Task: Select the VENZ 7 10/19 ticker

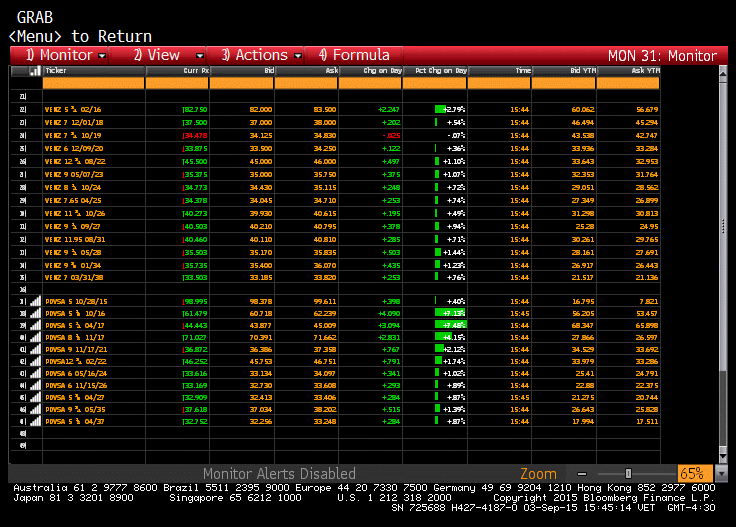Action: (73, 136)
